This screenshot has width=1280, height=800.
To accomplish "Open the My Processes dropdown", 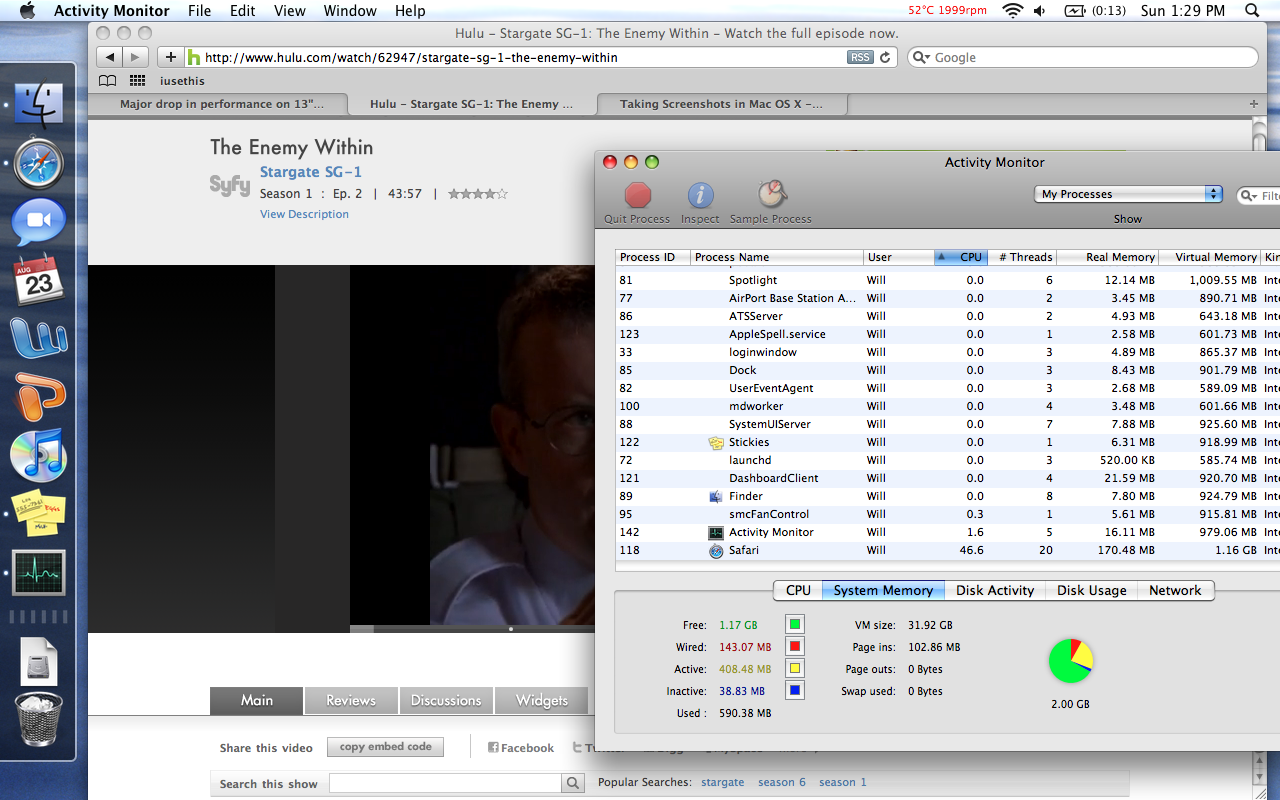I will pos(1128,194).
